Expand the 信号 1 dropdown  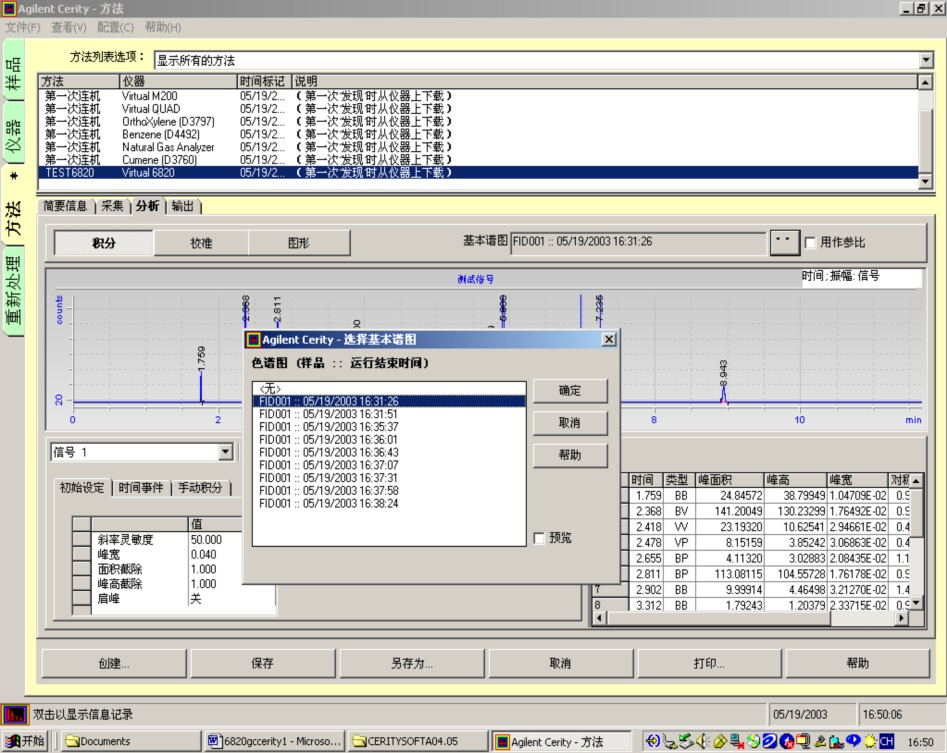[225, 452]
